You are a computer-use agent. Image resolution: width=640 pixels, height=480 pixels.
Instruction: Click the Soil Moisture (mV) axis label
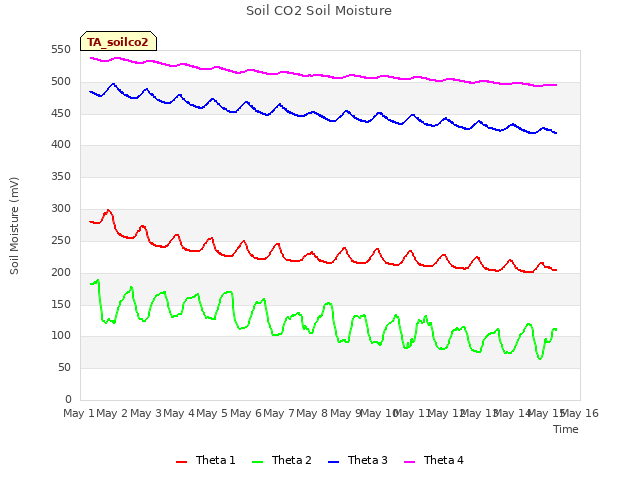pos(14,226)
